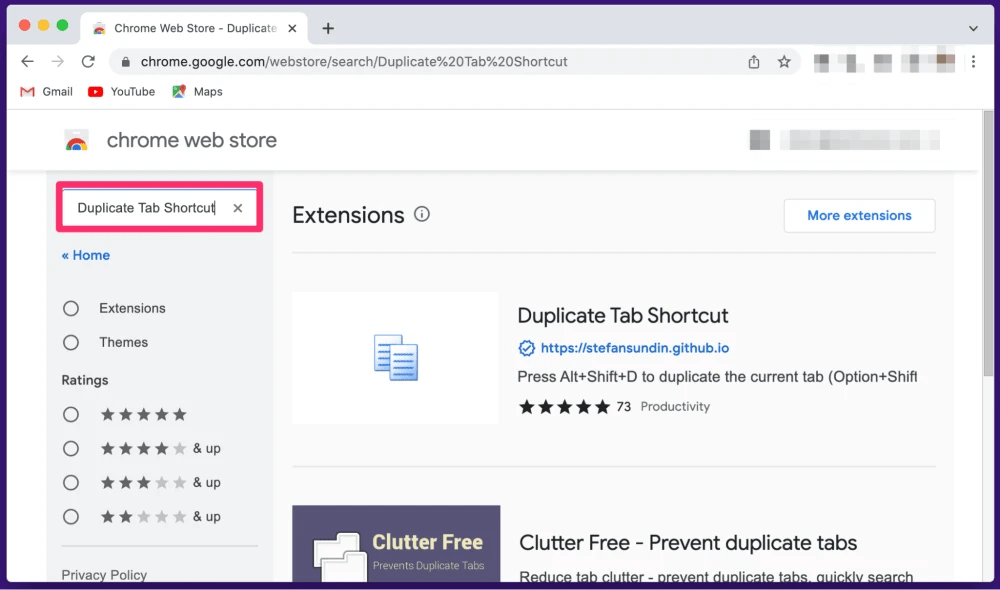Click the share icon in the address bar

(x=753, y=61)
